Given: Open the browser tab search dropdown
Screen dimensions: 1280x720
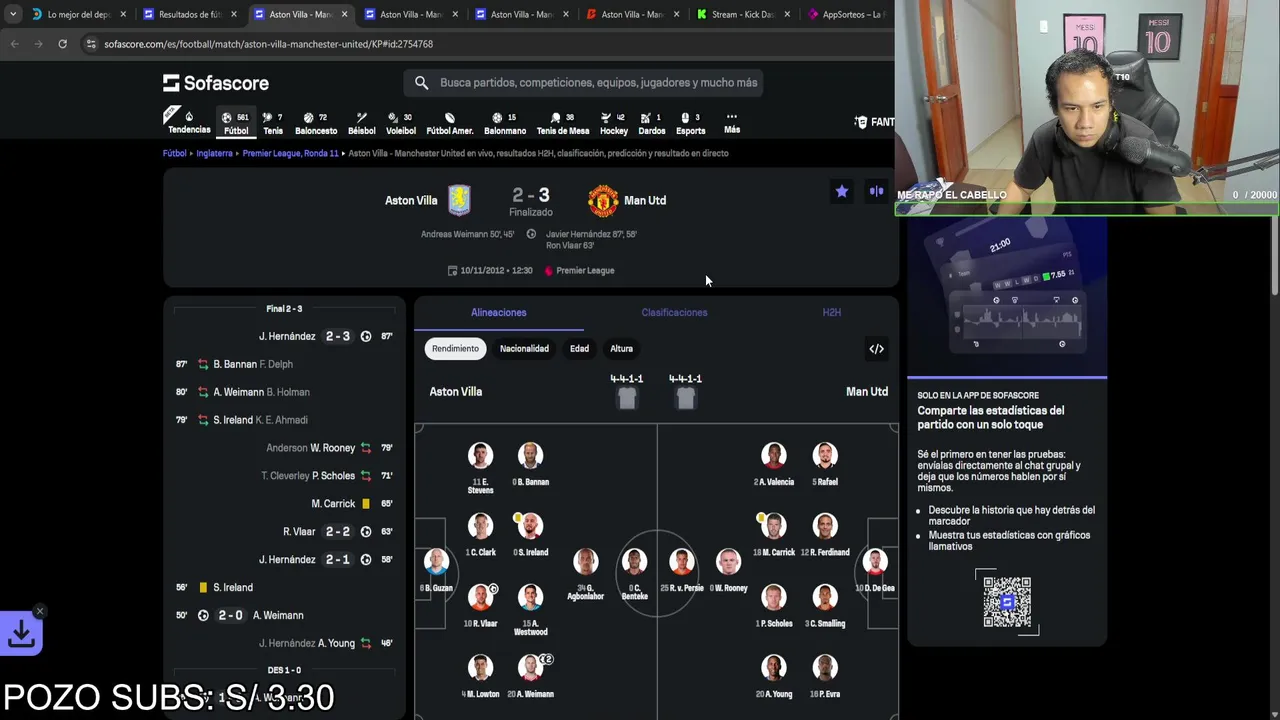Looking at the screenshot, I should [x=12, y=14].
